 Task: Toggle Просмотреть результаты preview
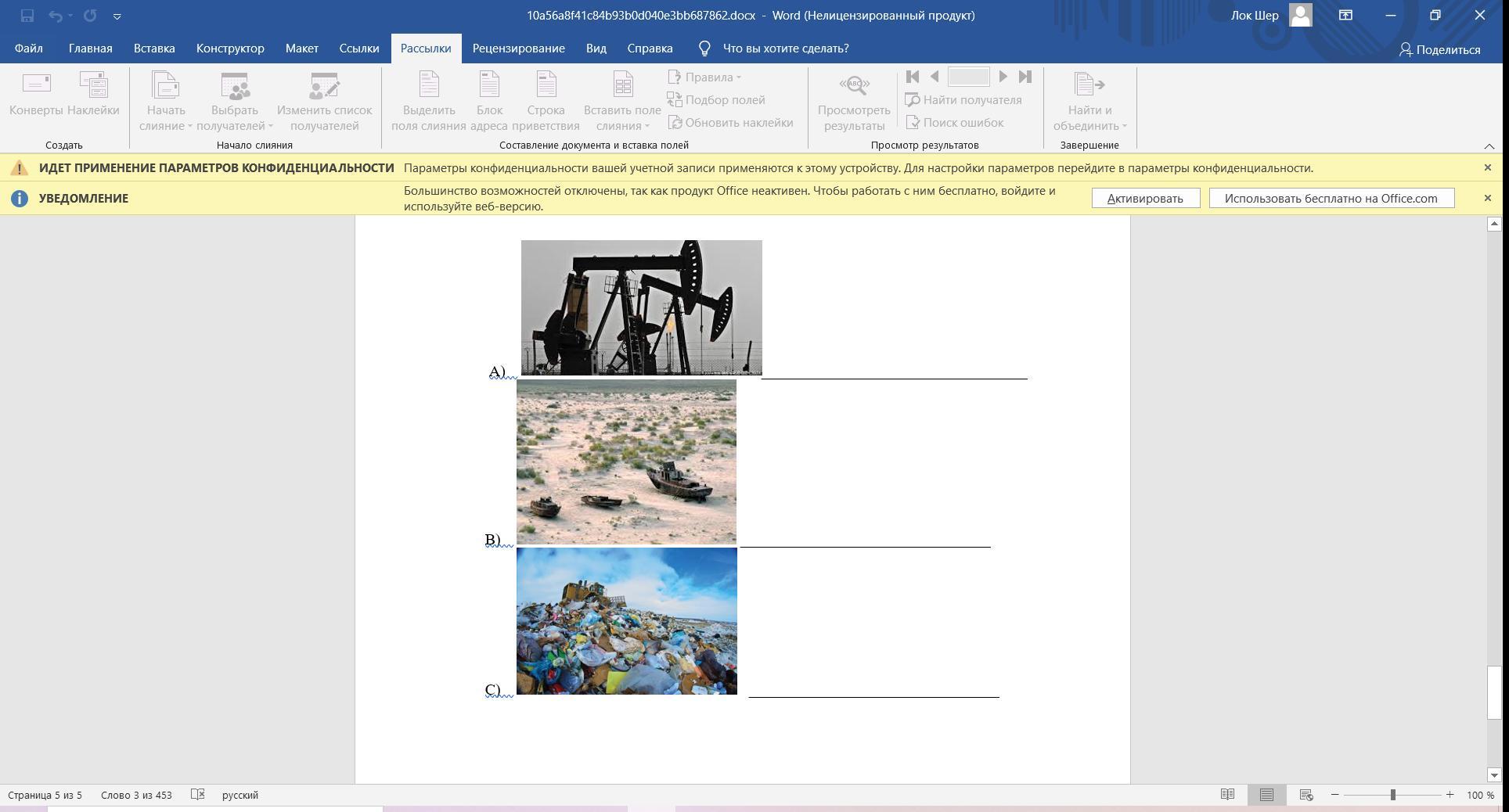[x=854, y=102]
